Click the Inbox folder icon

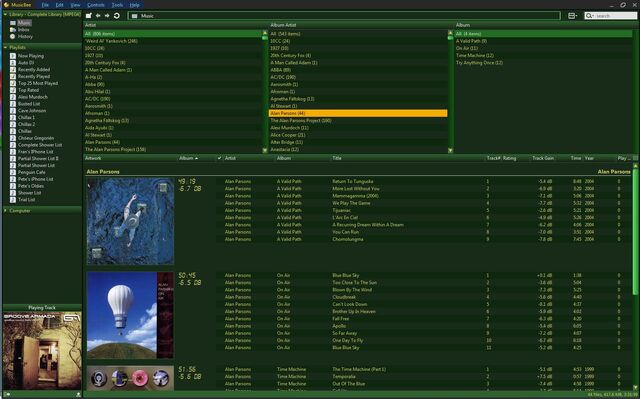[x=13, y=30]
